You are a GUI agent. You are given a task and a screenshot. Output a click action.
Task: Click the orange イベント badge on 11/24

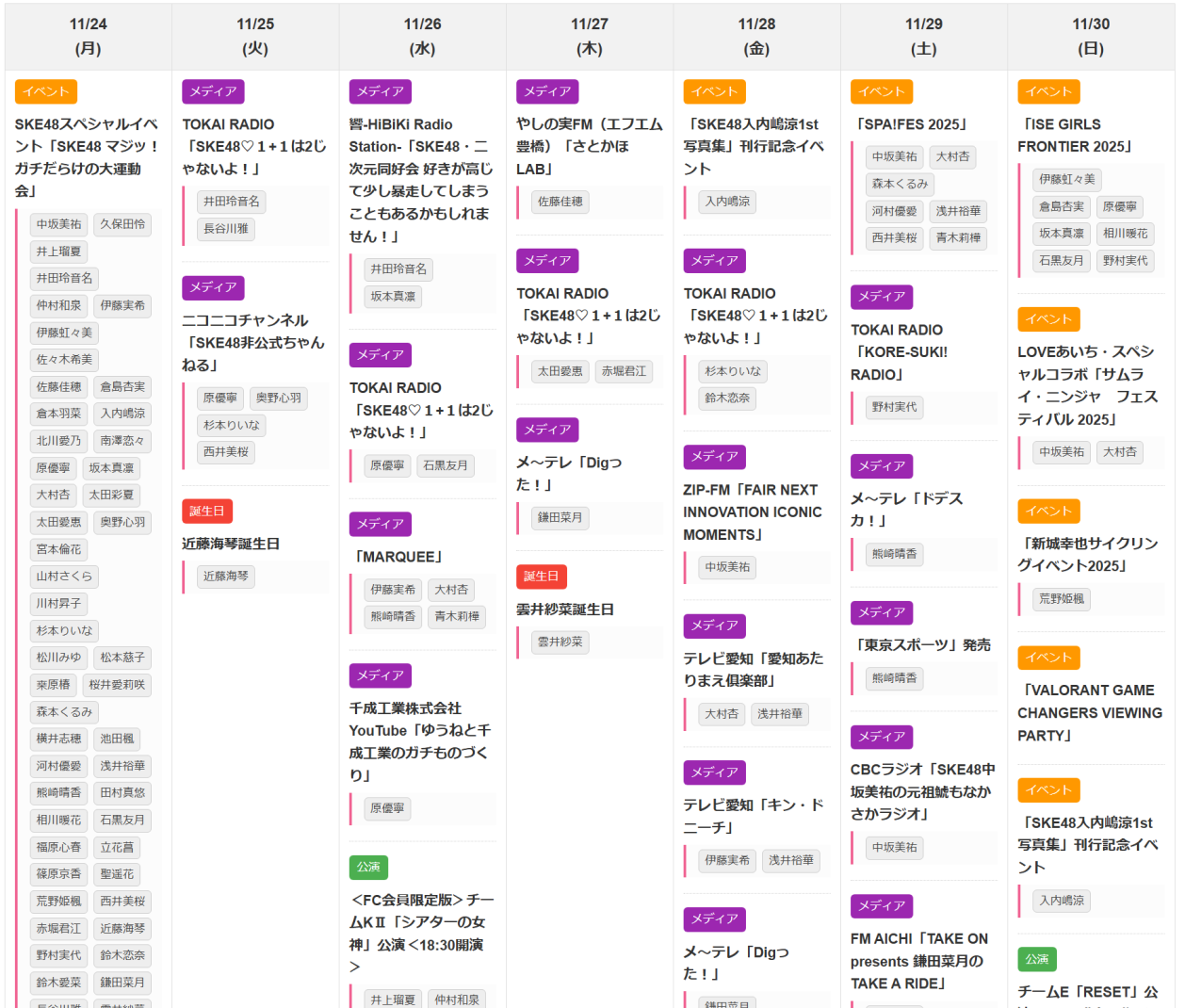[45, 91]
